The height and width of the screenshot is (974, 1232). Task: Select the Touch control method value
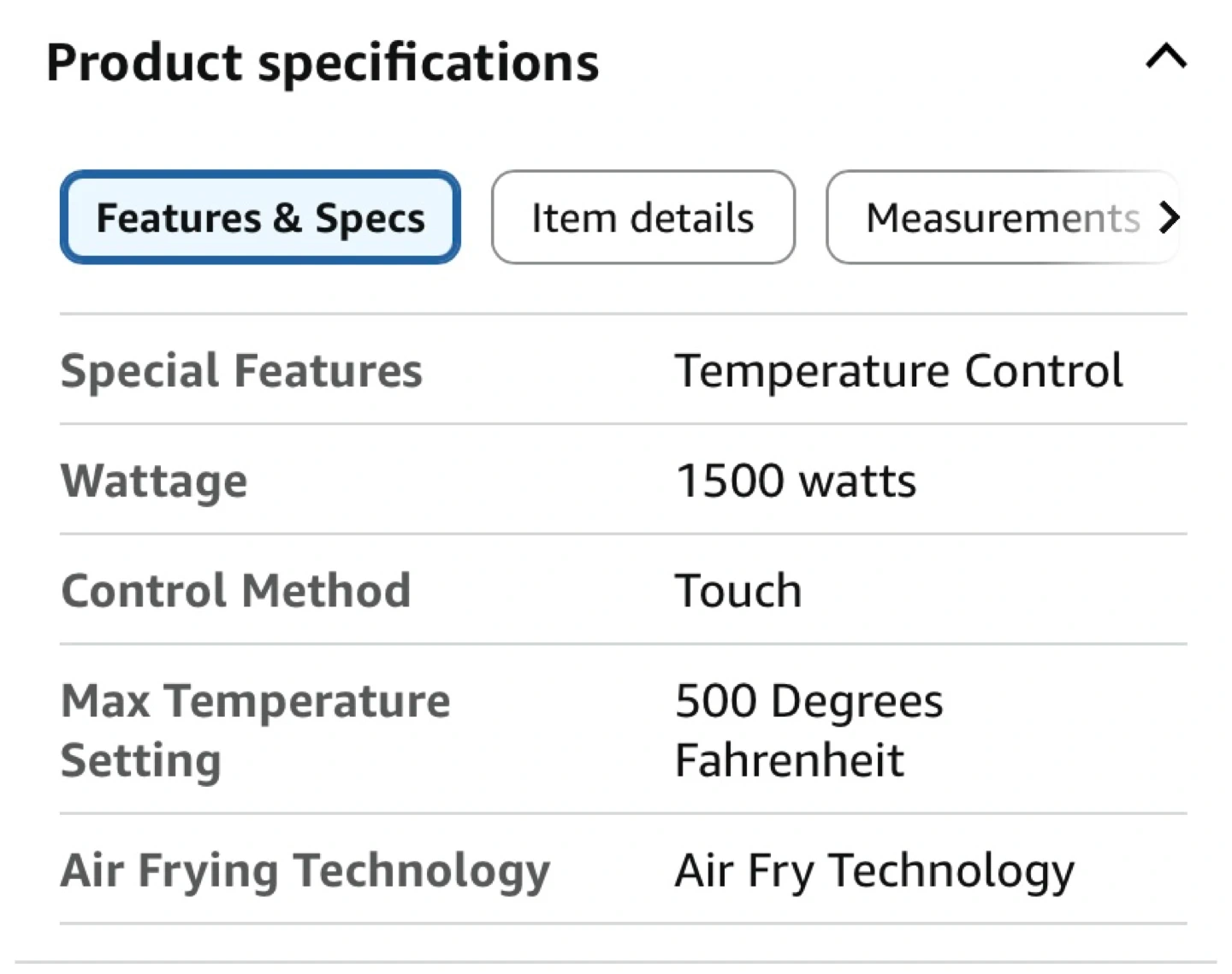tap(738, 591)
